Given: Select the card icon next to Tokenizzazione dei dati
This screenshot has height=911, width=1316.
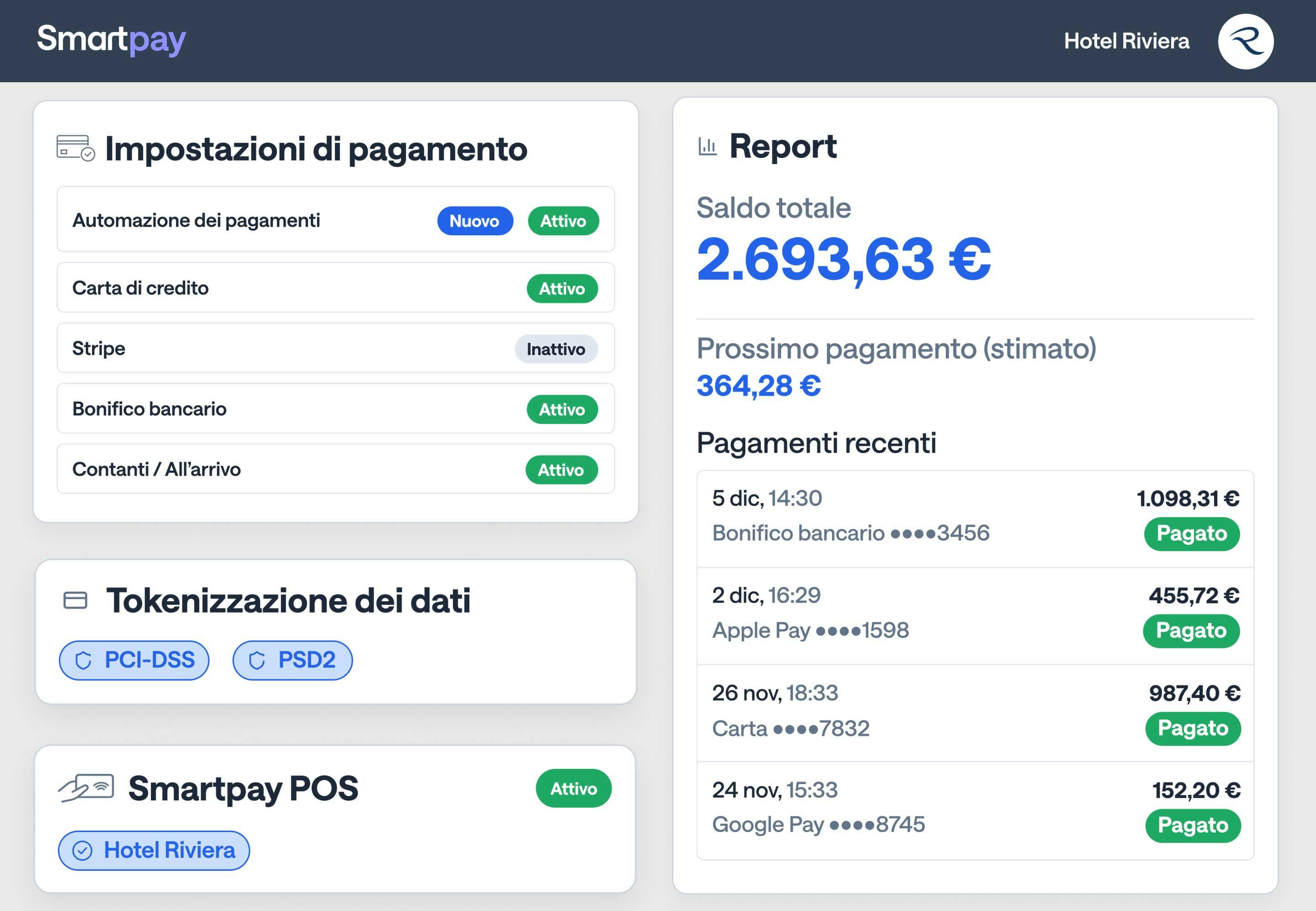Looking at the screenshot, I should click(x=76, y=600).
